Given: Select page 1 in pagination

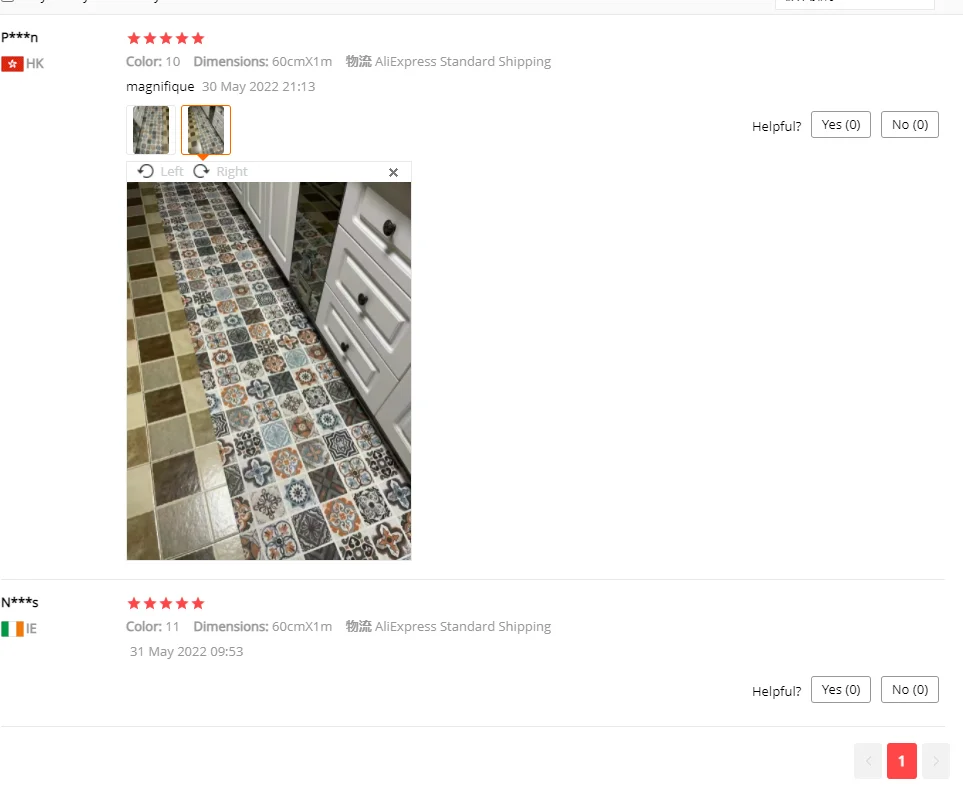Looking at the screenshot, I should click(x=902, y=761).
